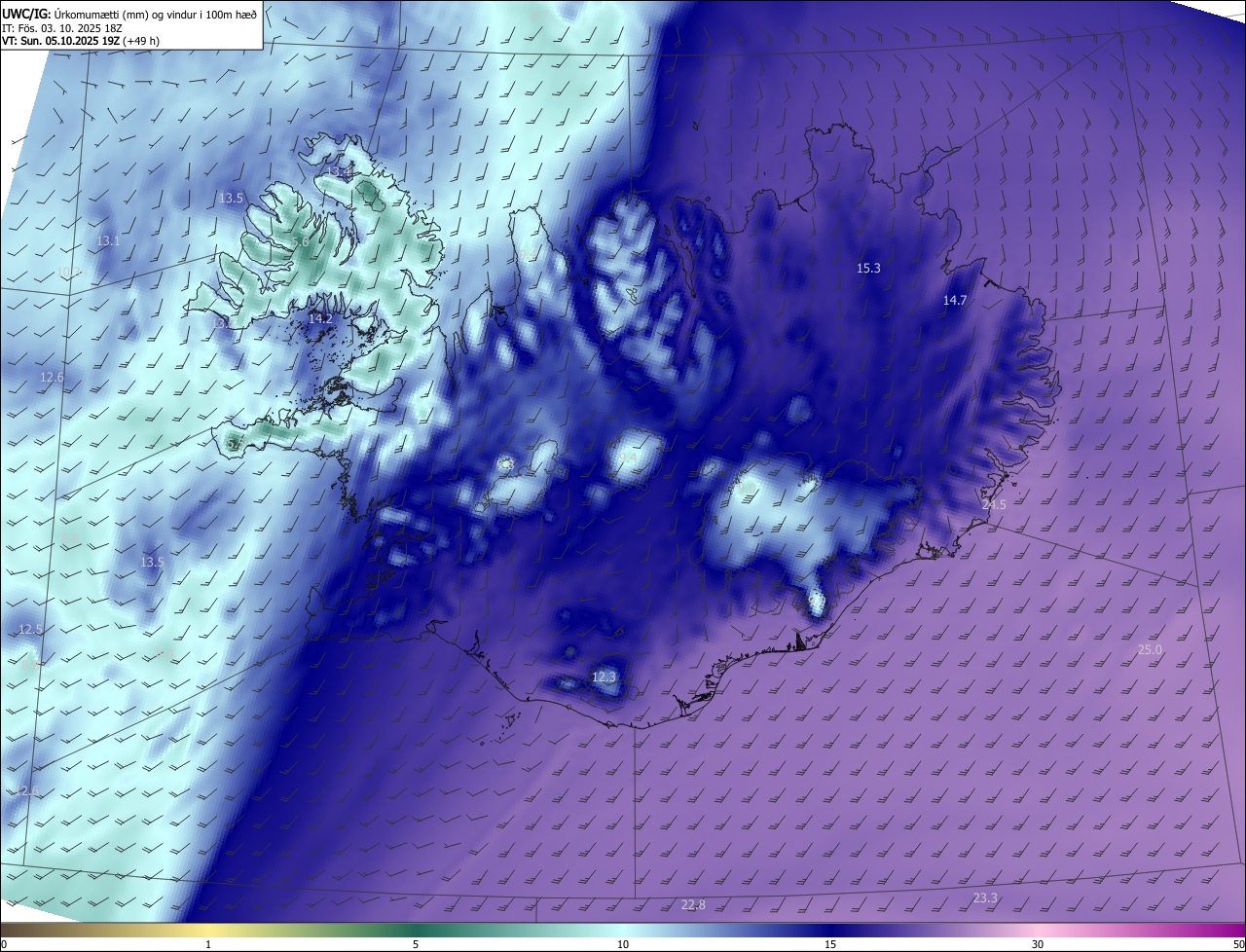Click the color scale tick label 10
The image size is (1246, 952).
point(623,944)
